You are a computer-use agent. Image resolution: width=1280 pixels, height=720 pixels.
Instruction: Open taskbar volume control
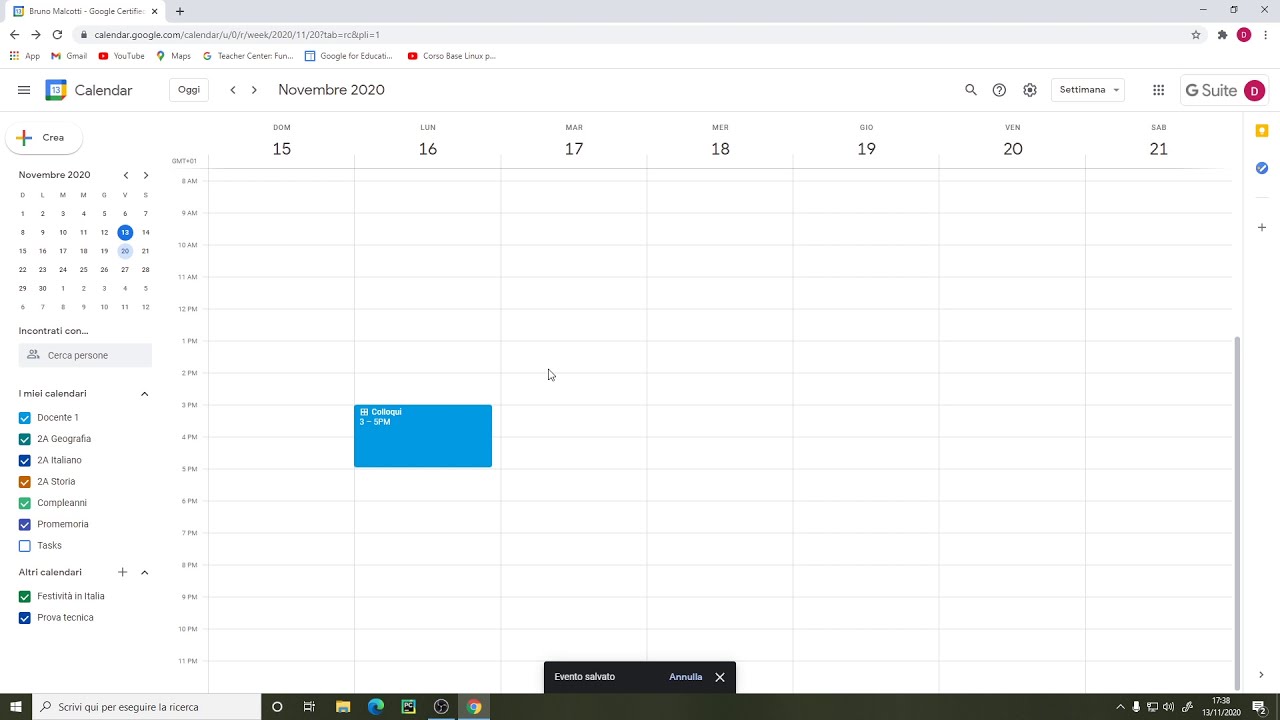coord(1169,707)
